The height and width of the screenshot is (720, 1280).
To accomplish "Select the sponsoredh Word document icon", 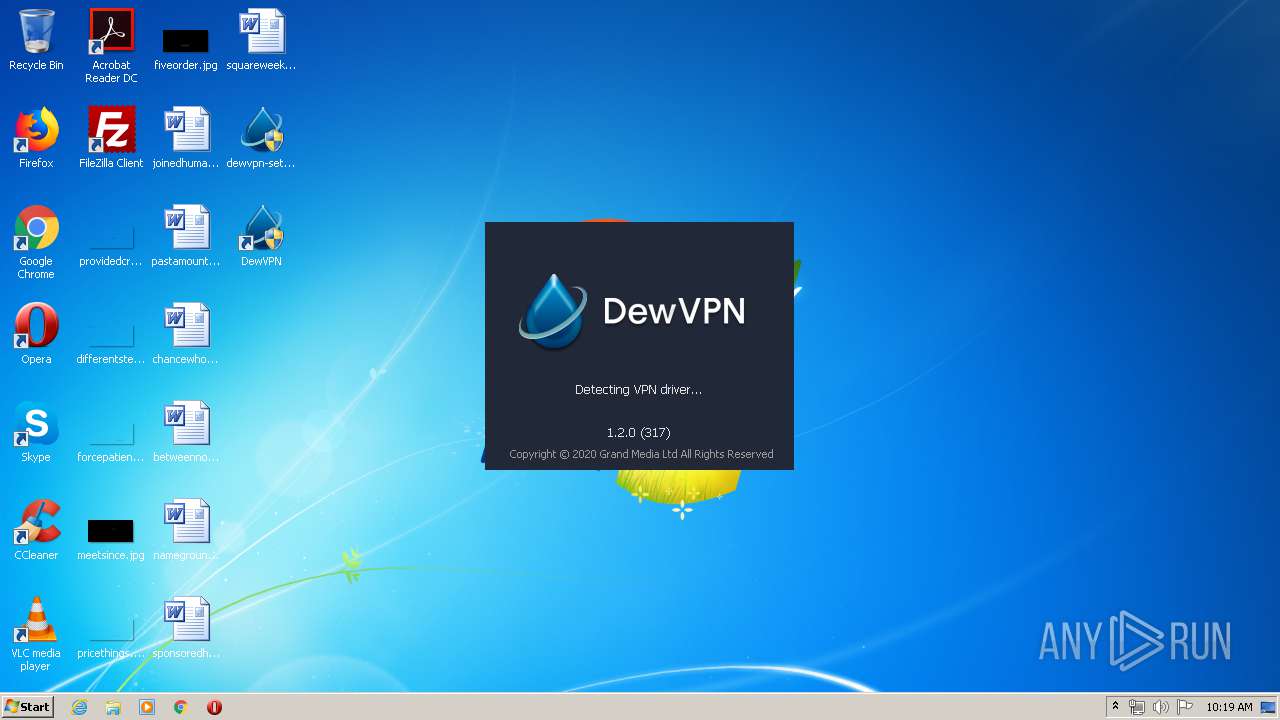I will (186, 628).
